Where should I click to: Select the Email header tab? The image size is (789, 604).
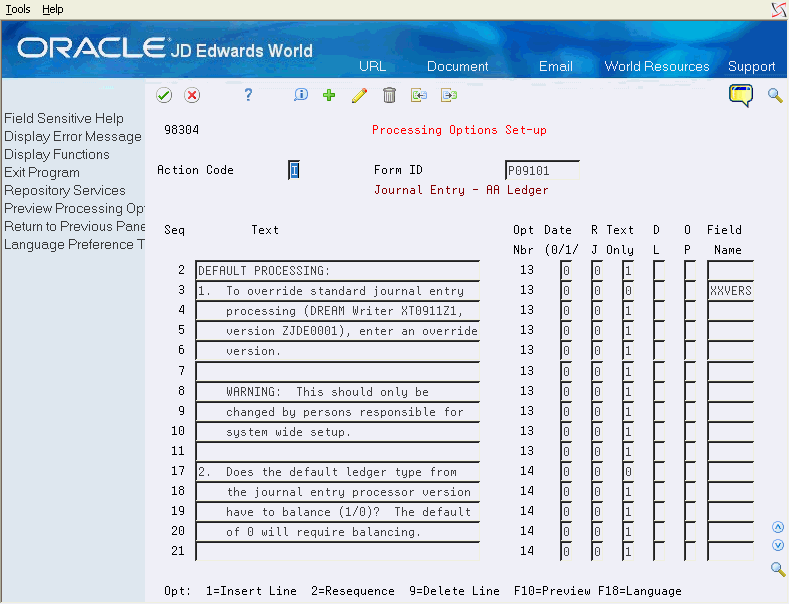coord(556,66)
